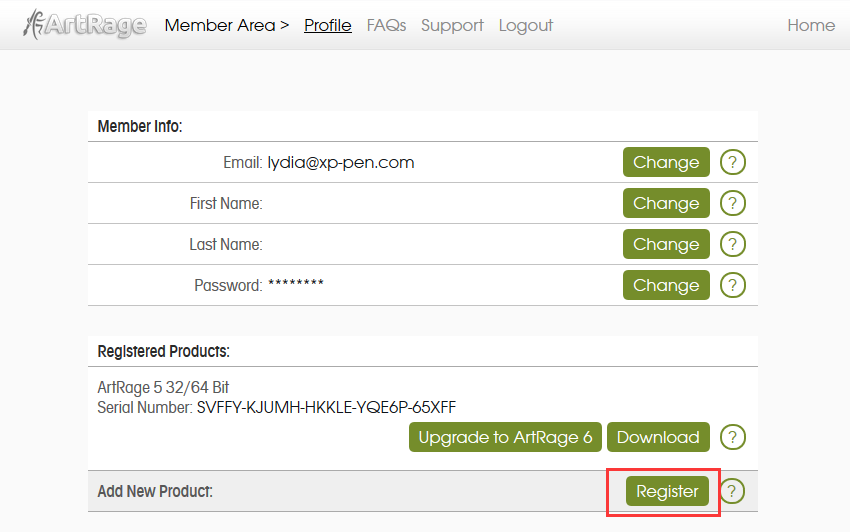Download ArtRage 5 32/64 Bit
The height and width of the screenshot is (532, 850).
[658, 437]
